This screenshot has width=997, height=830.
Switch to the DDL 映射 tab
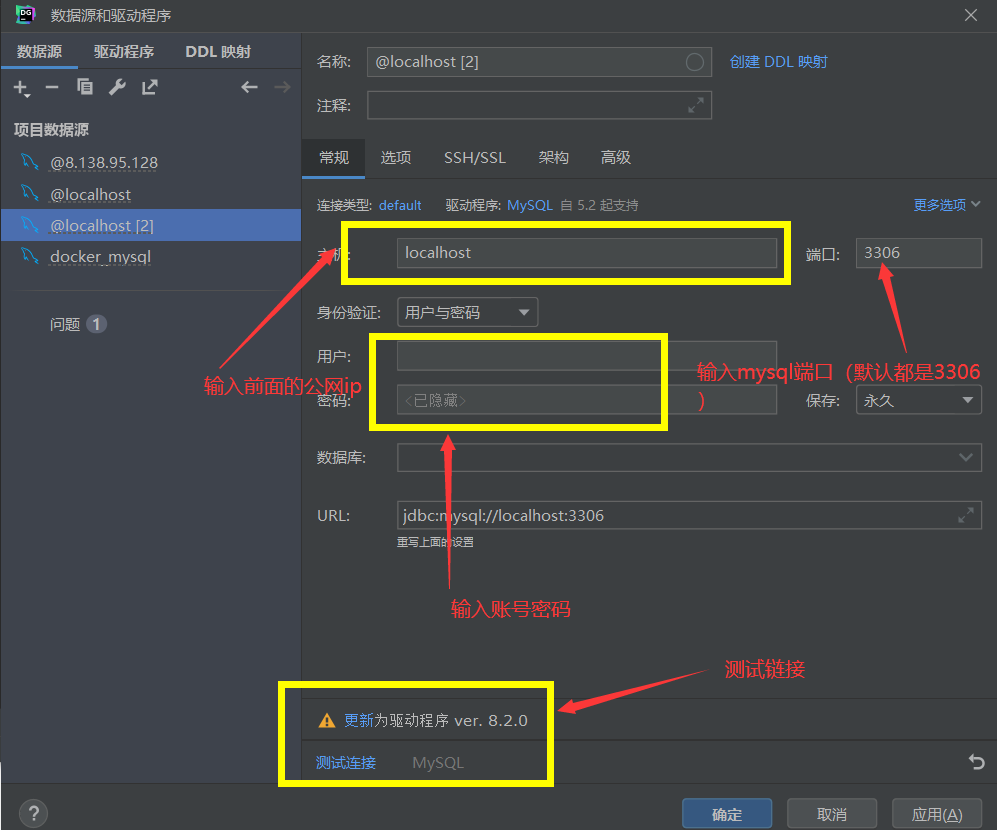(218, 52)
